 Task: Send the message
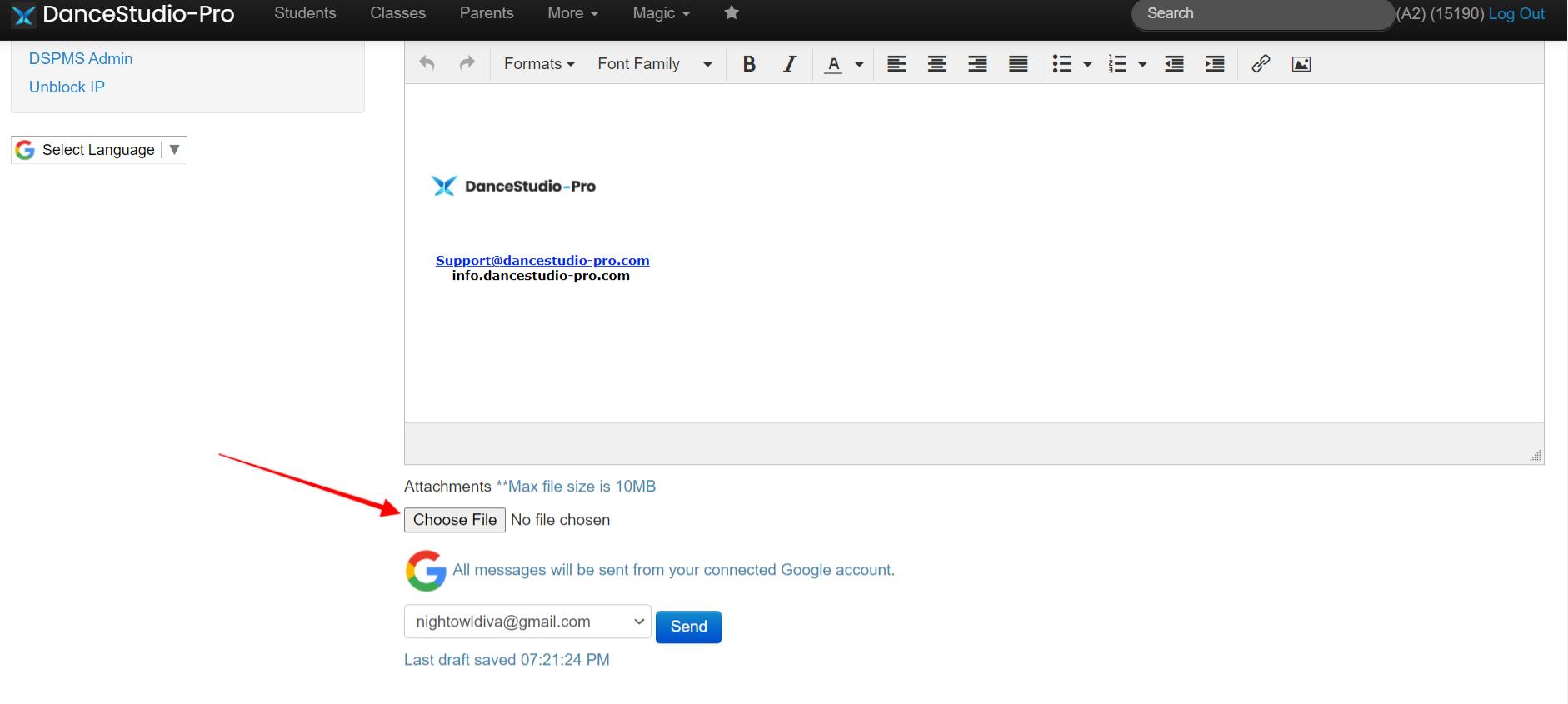coord(688,627)
